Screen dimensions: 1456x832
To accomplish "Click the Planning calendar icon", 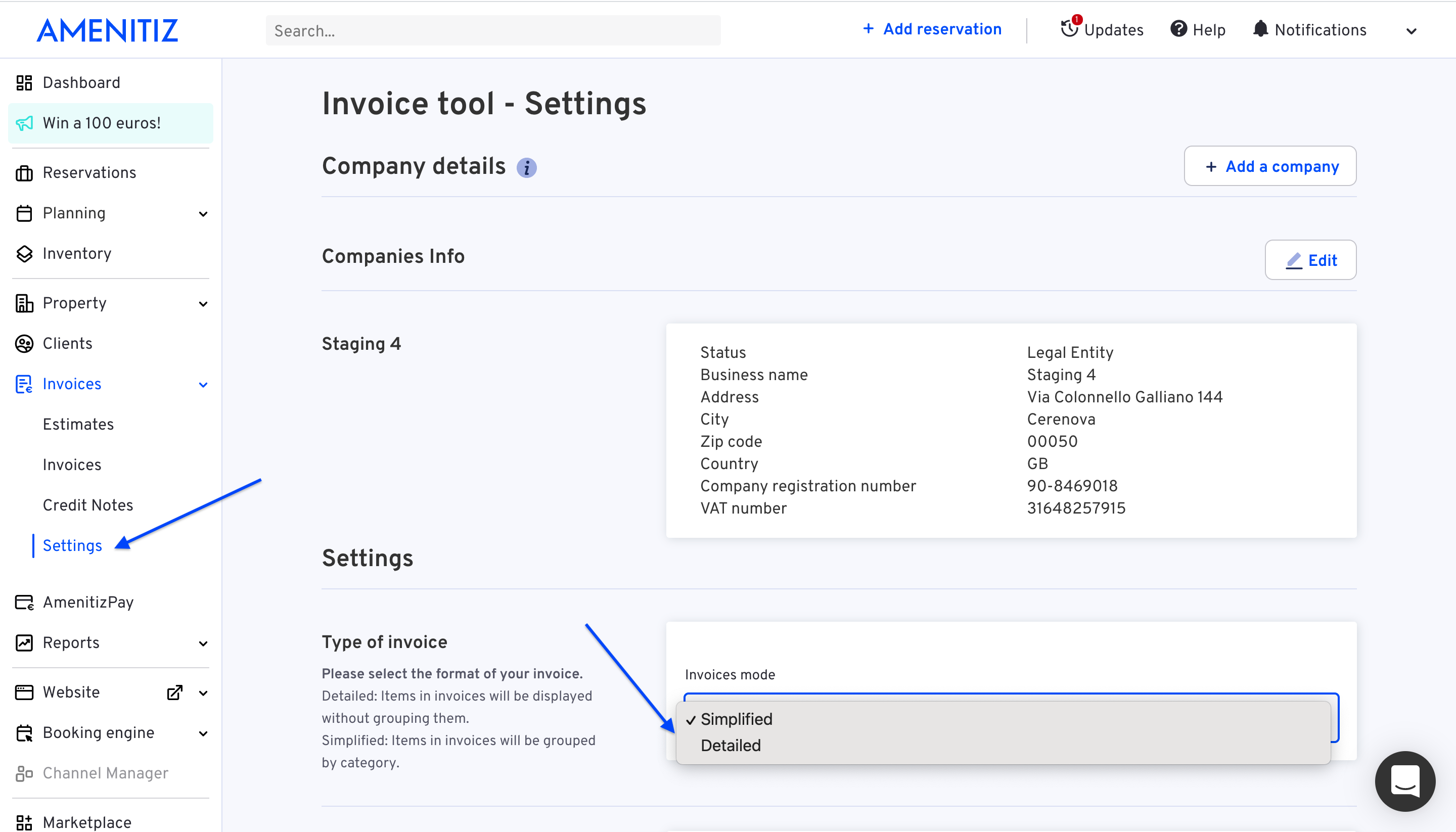I will pyautogui.click(x=24, y=213).
